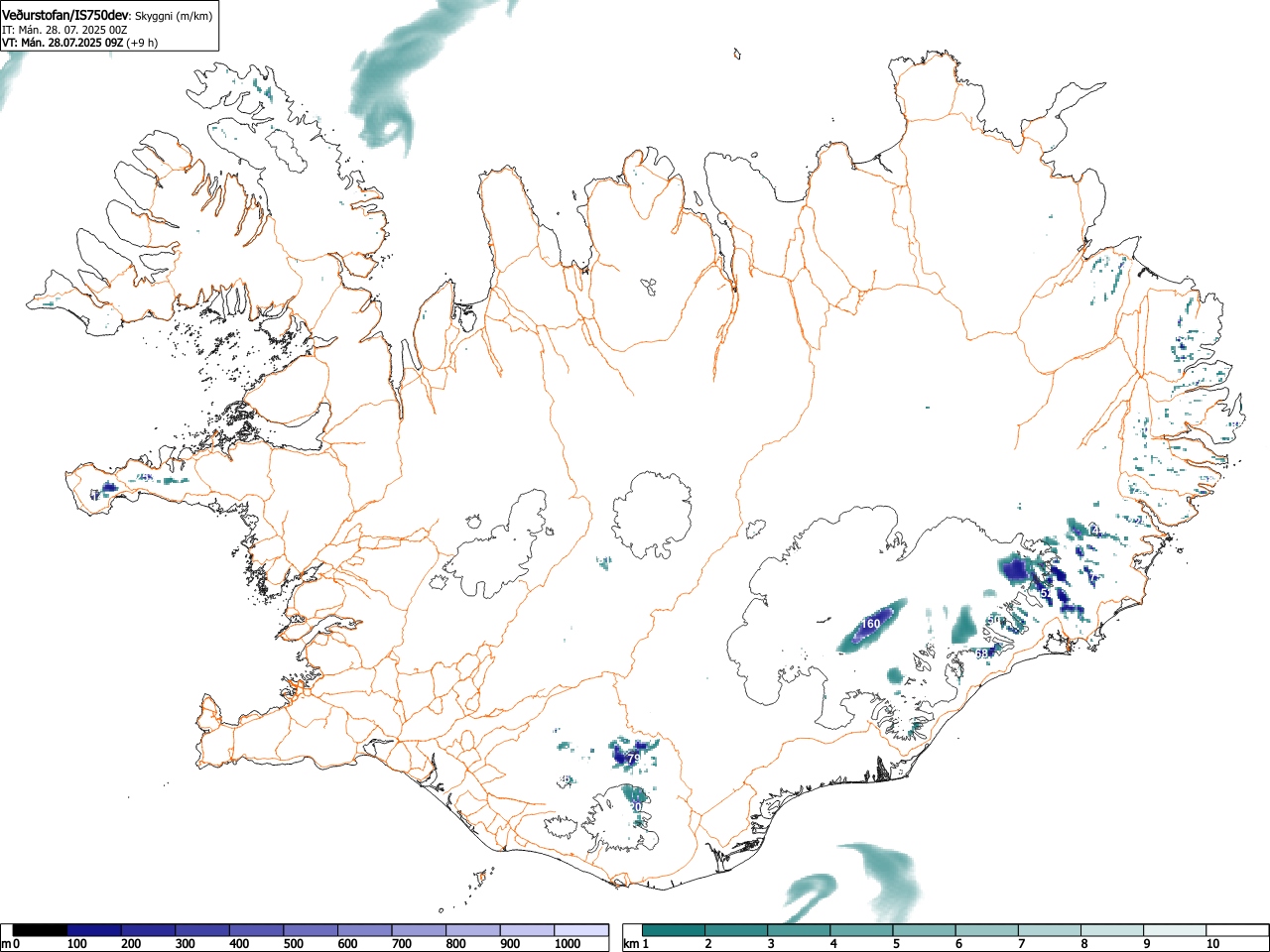Select the 100–200 m dark blue legend swatch
The image size is (1270, 952).
pos(94,930)
